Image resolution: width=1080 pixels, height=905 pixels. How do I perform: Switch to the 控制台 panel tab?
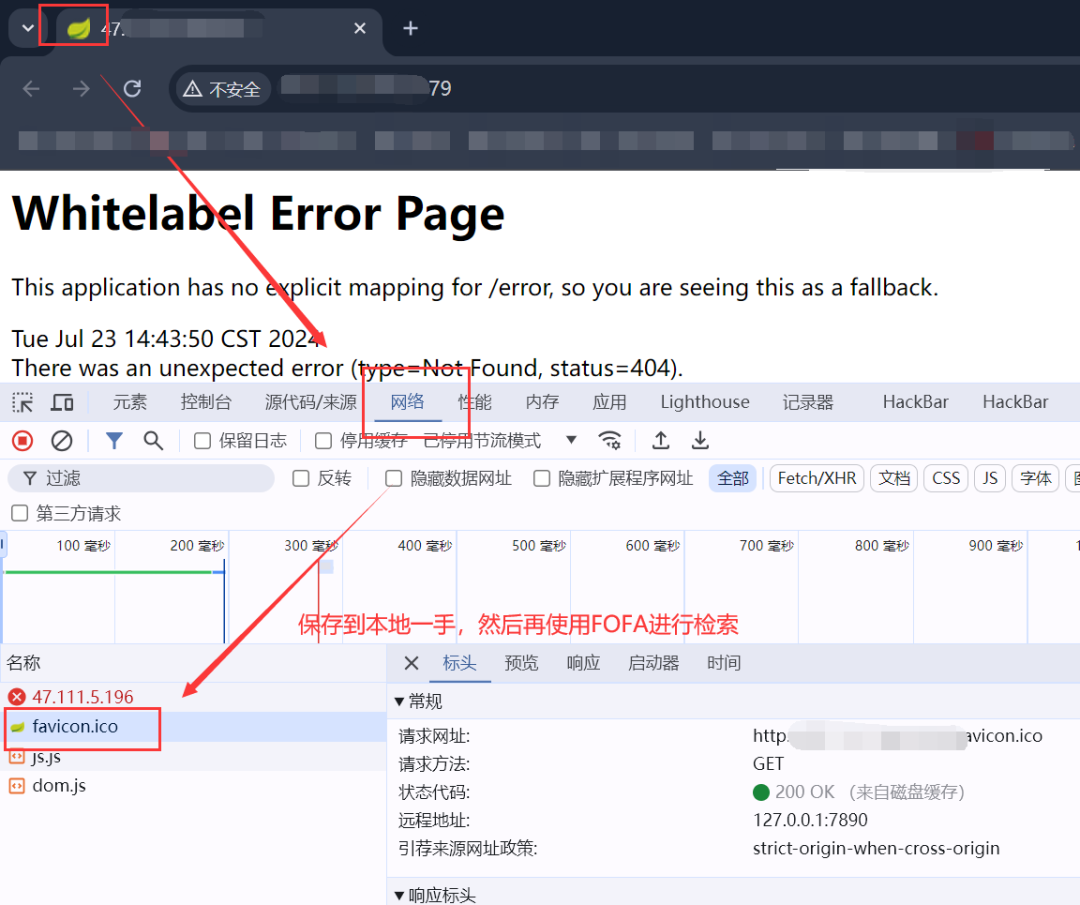click(206, 402)
